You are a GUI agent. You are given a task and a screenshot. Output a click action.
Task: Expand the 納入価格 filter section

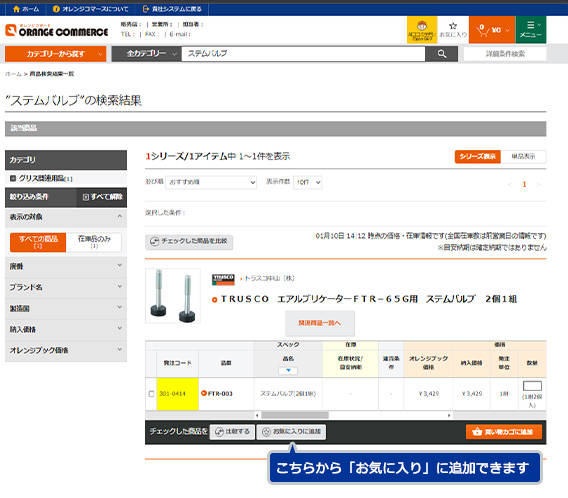point(66,329)
